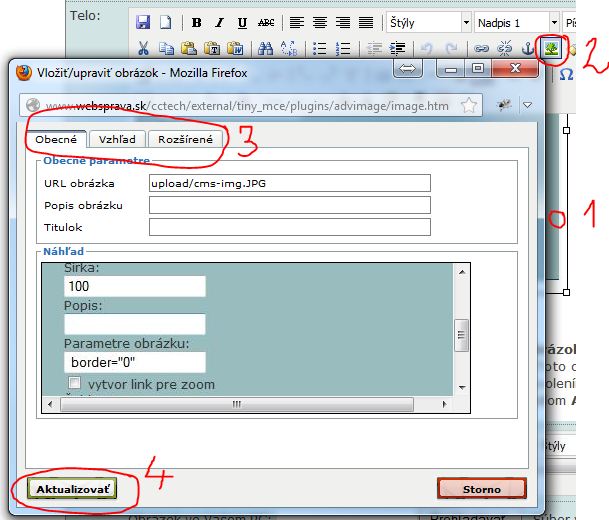The width and height of the screenshot is (609, 520).
Task: Toggle underline formatting in editor toolbar
Action: point(242,23)
